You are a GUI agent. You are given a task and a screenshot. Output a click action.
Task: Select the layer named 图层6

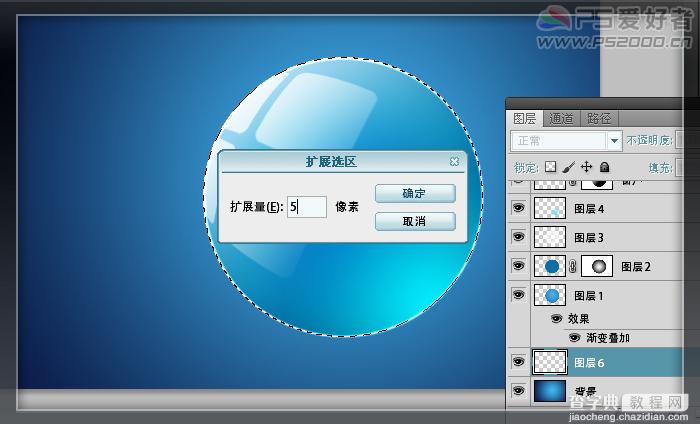pyautogui.click(x=589, y=362)
